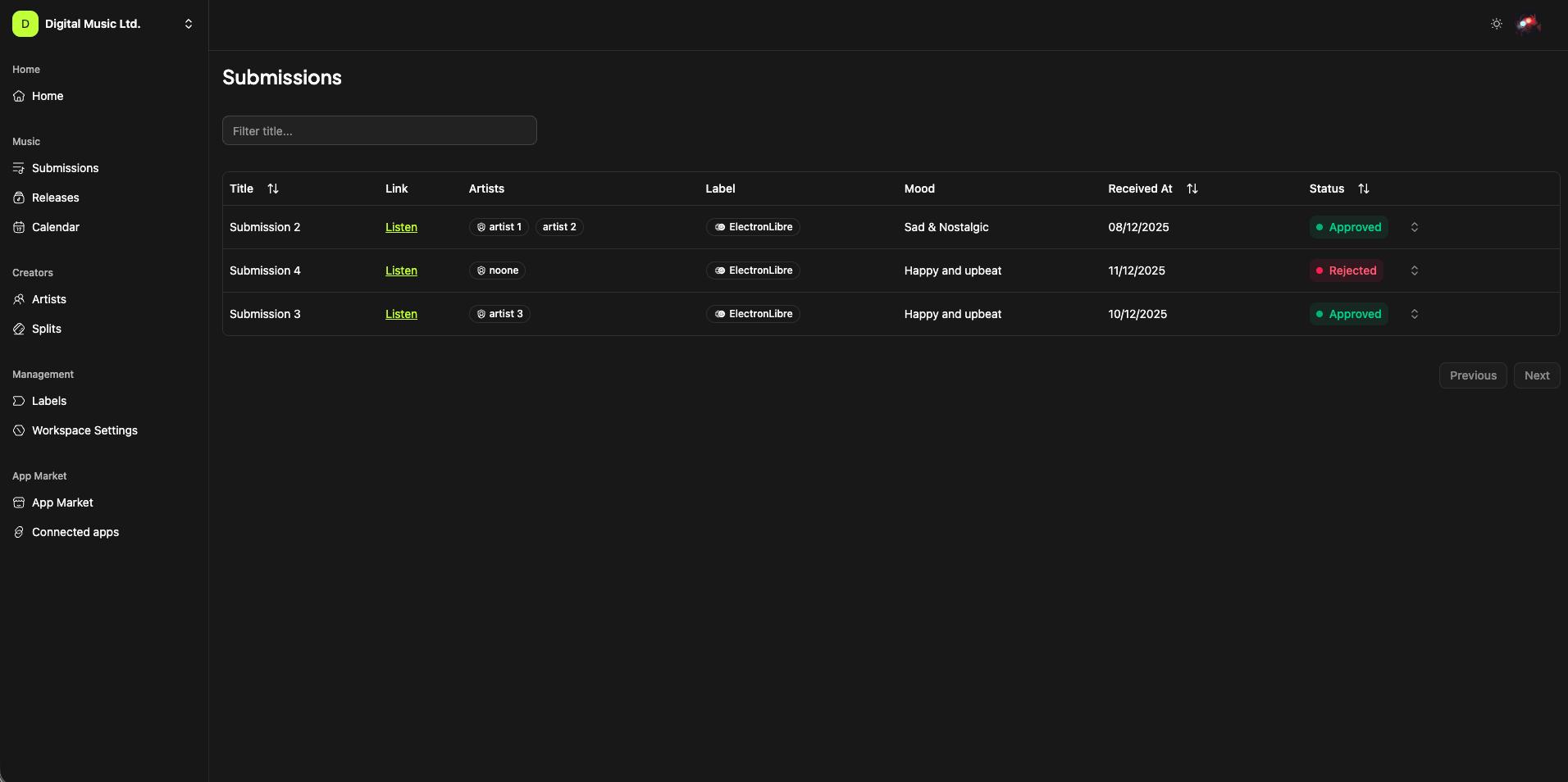Go to the Next page of submissions
The image size is (1568, 782).
point(1537,375)
